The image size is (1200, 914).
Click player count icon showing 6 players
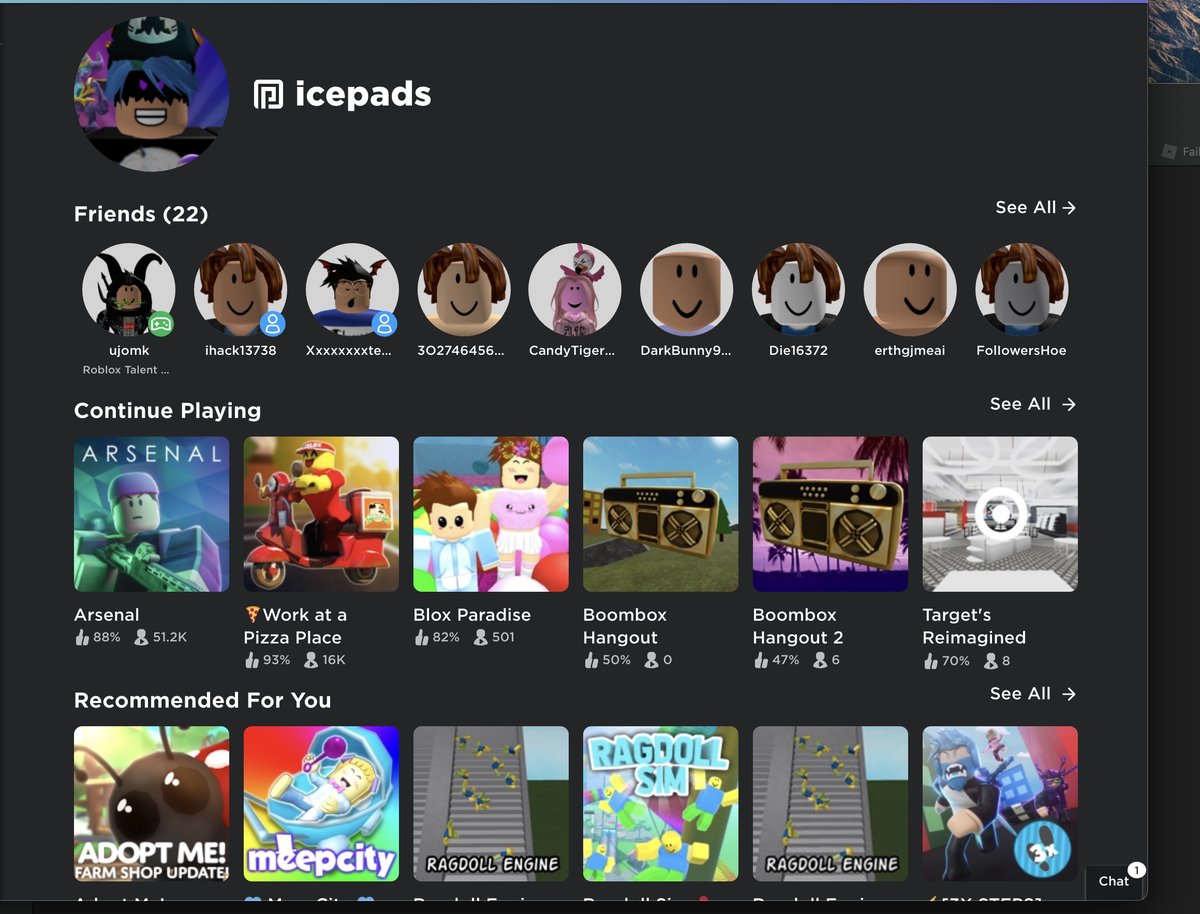[x=821, y=660]
